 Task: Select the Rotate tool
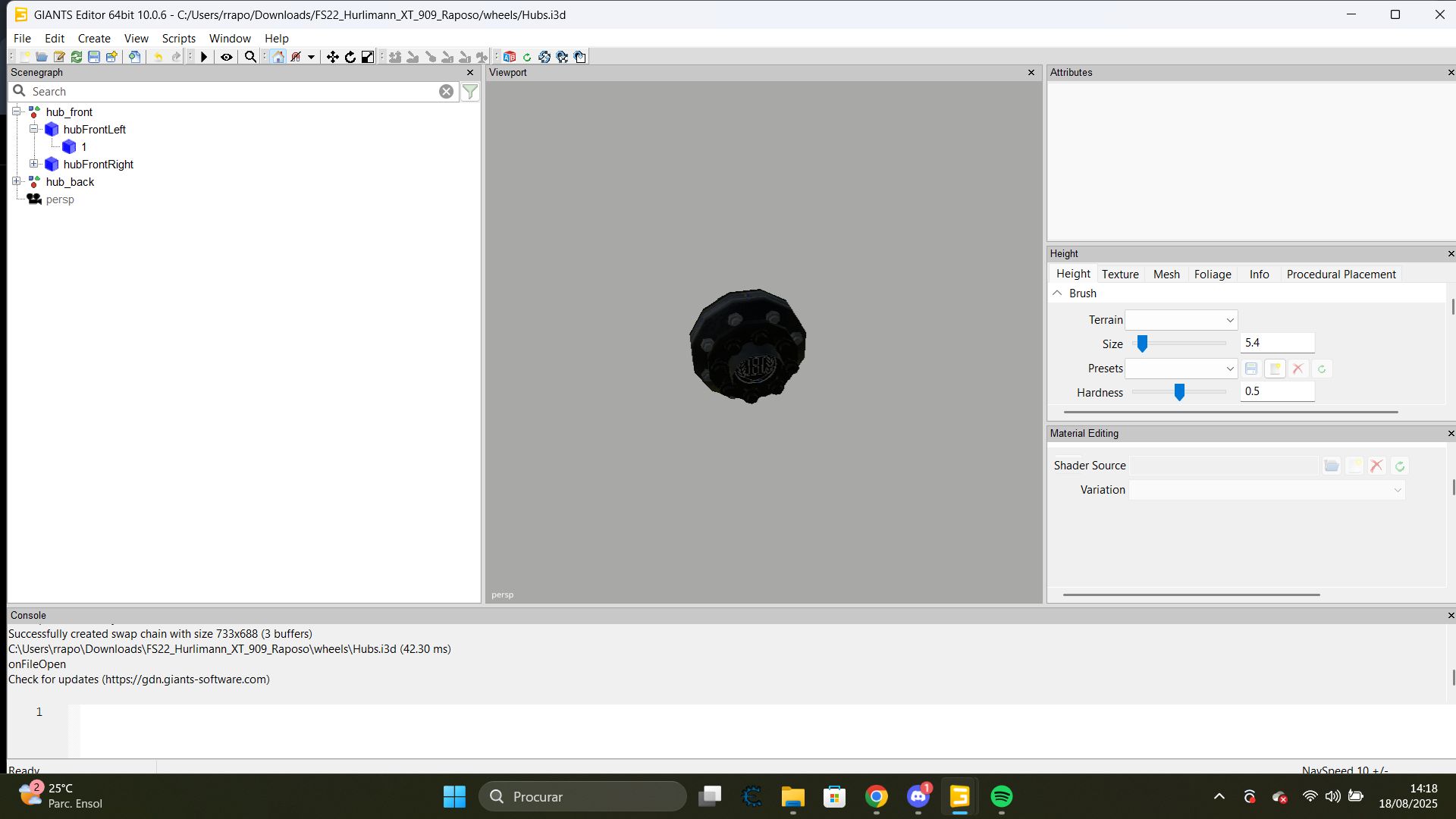point(350,57)
